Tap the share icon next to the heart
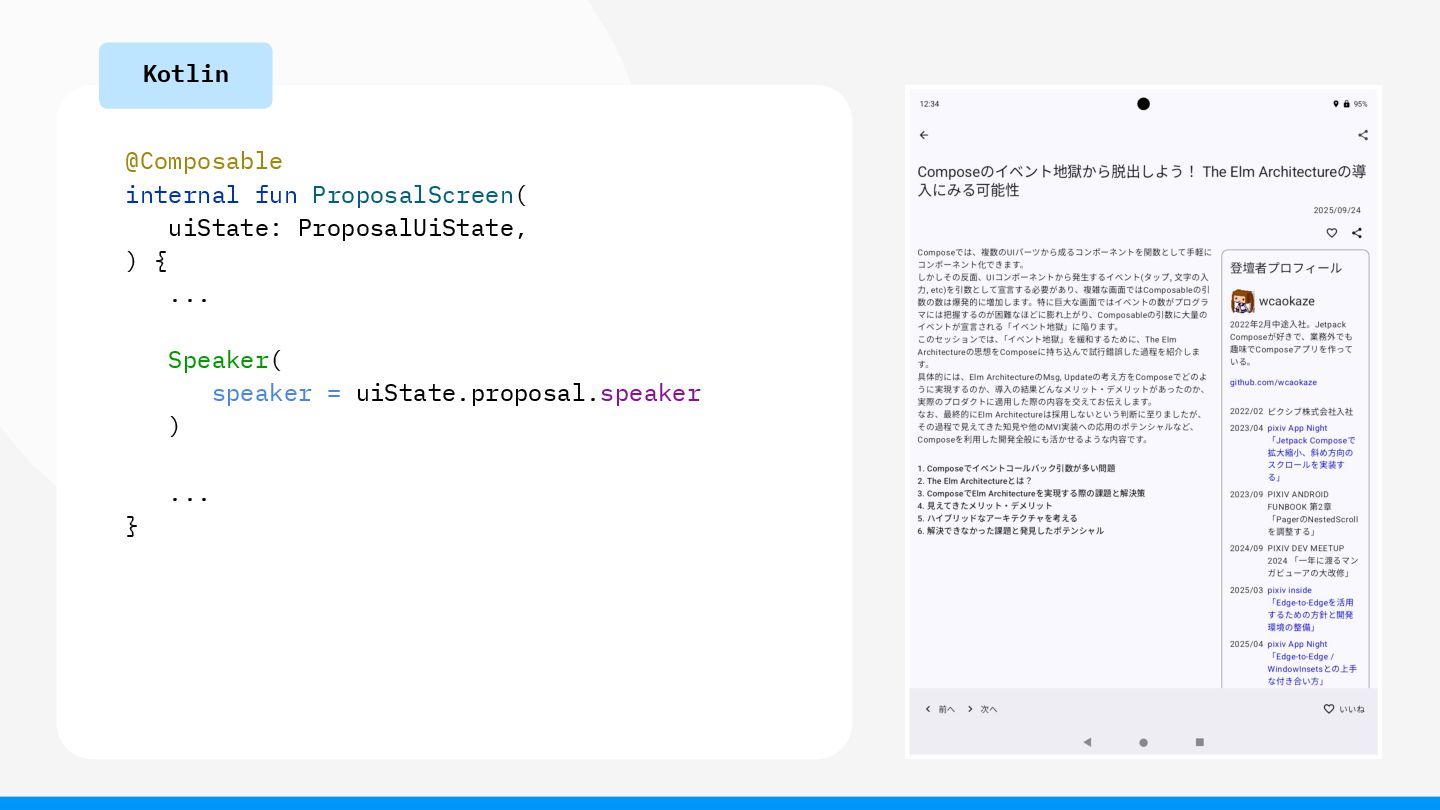 point(1357,233)
